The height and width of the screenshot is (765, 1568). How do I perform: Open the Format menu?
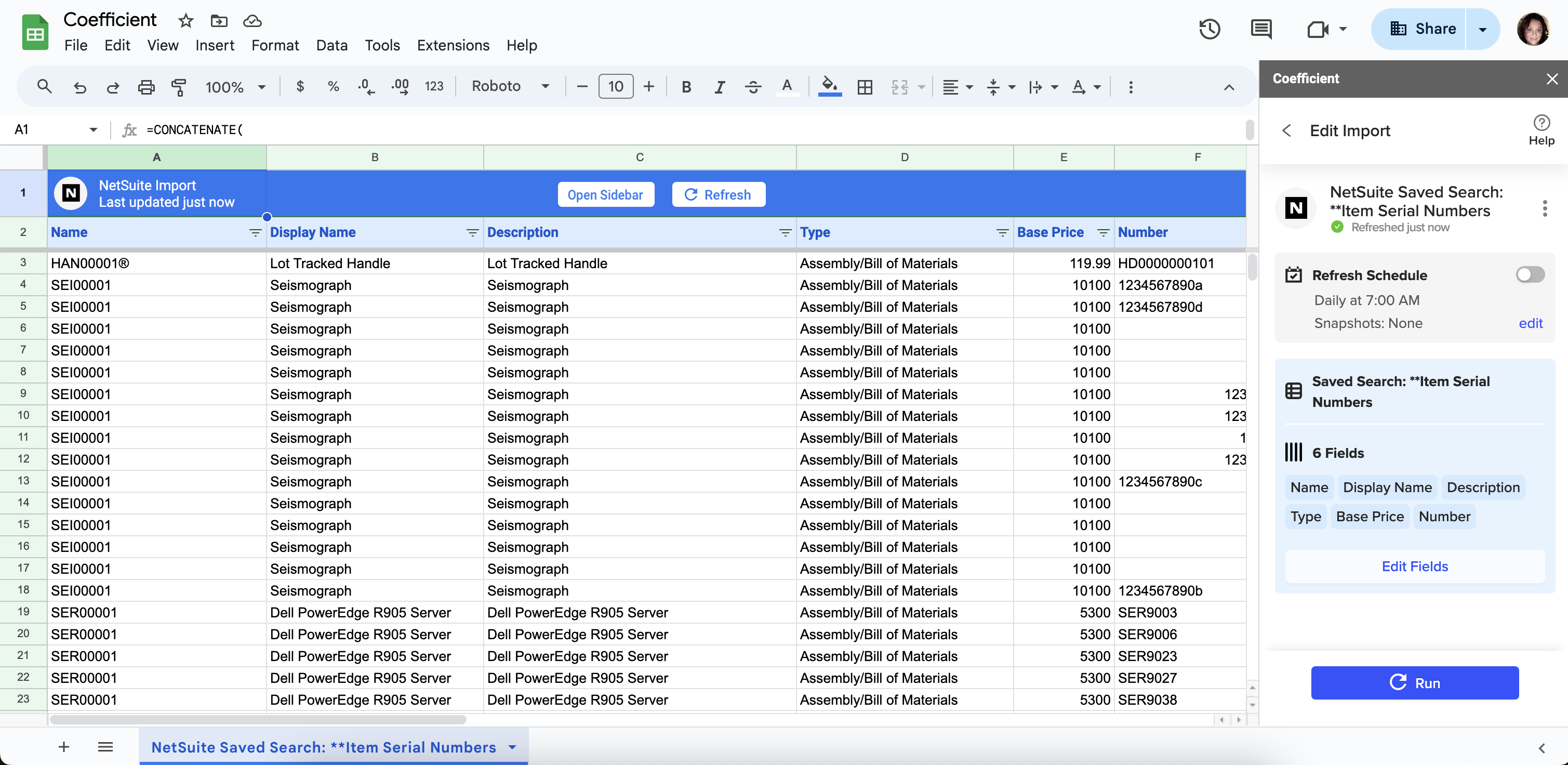click(x=275, y=45)
